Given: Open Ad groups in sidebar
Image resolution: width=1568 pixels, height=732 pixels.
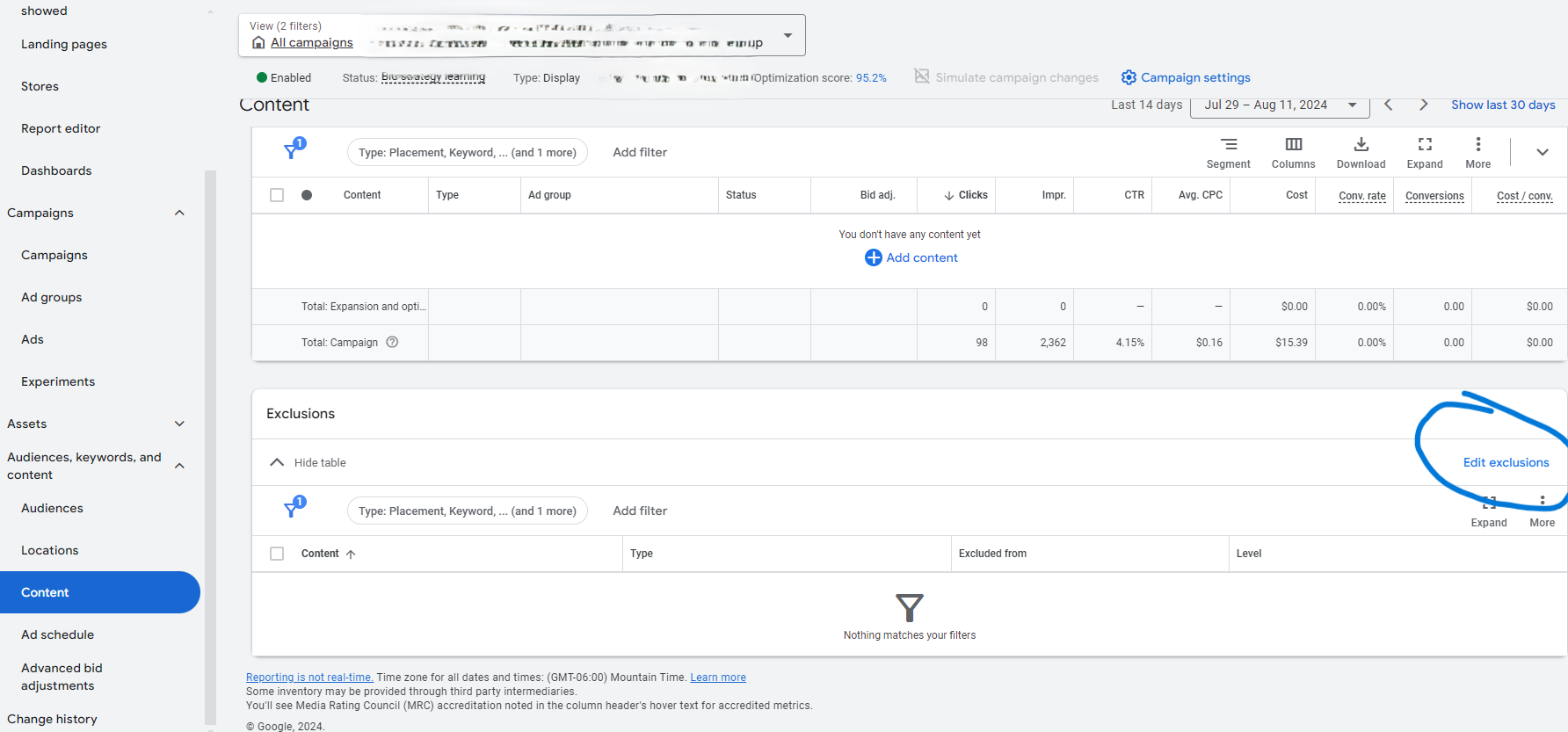Looking at the screenshot, I should pos(51,297).
